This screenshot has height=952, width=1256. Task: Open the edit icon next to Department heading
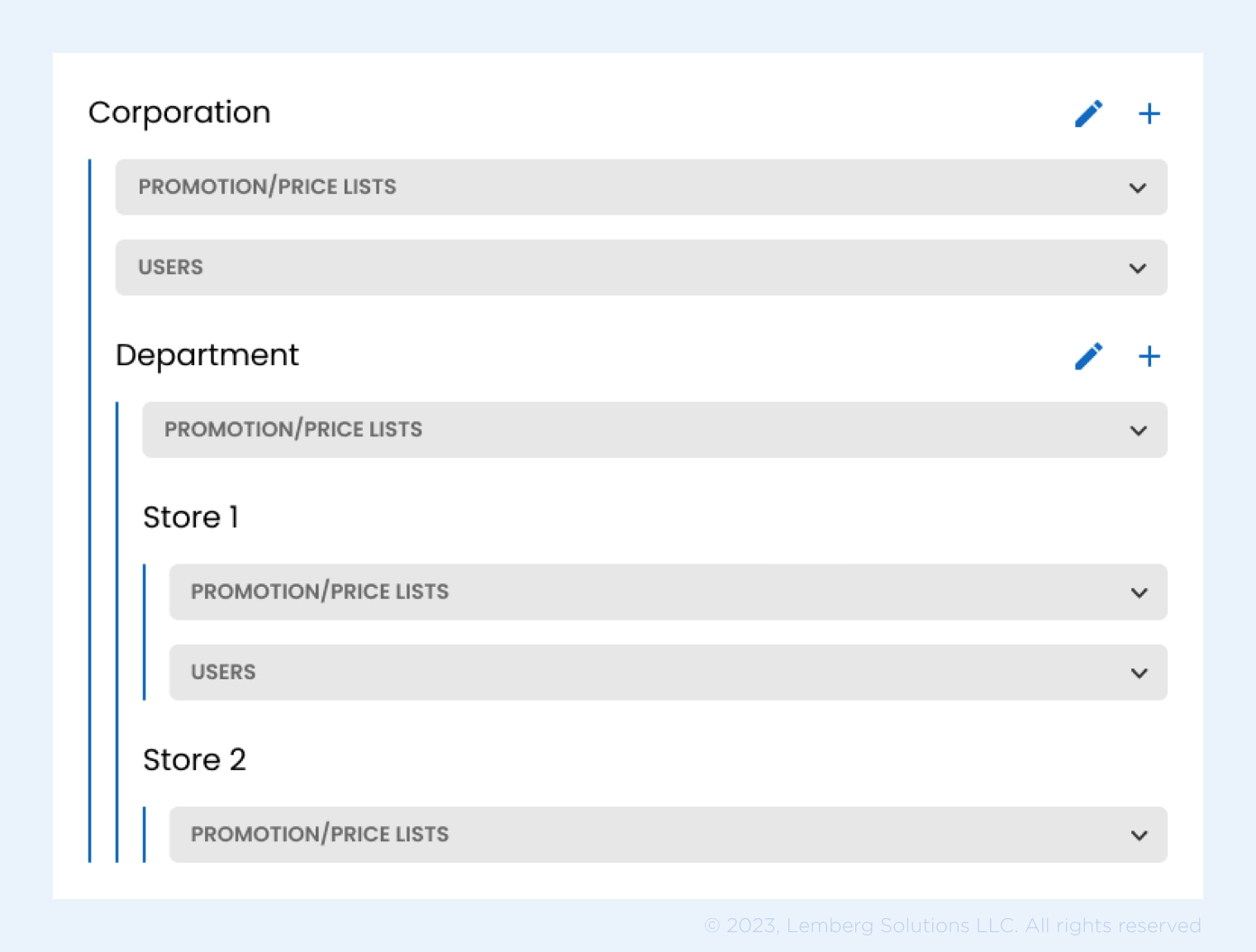point(1089,356)
